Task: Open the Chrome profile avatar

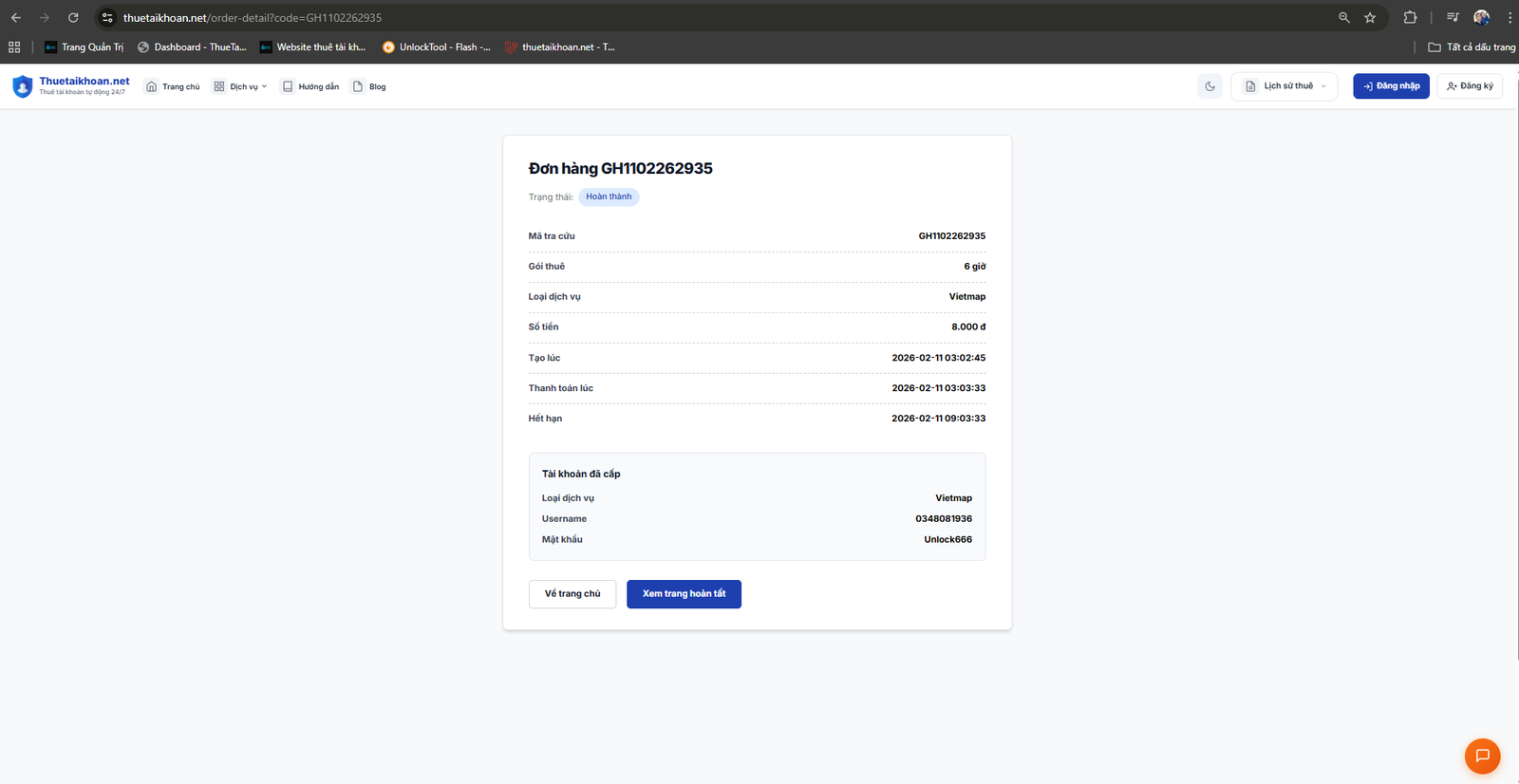Action: coord(1481,18)
